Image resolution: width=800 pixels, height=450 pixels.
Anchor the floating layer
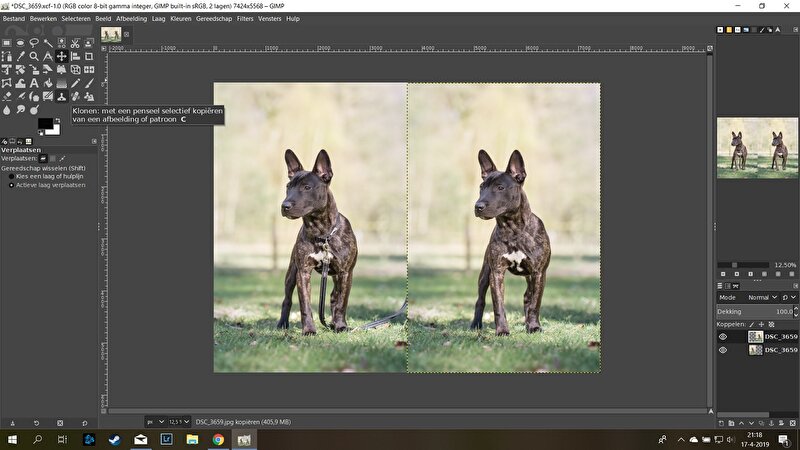pos(771,423)
